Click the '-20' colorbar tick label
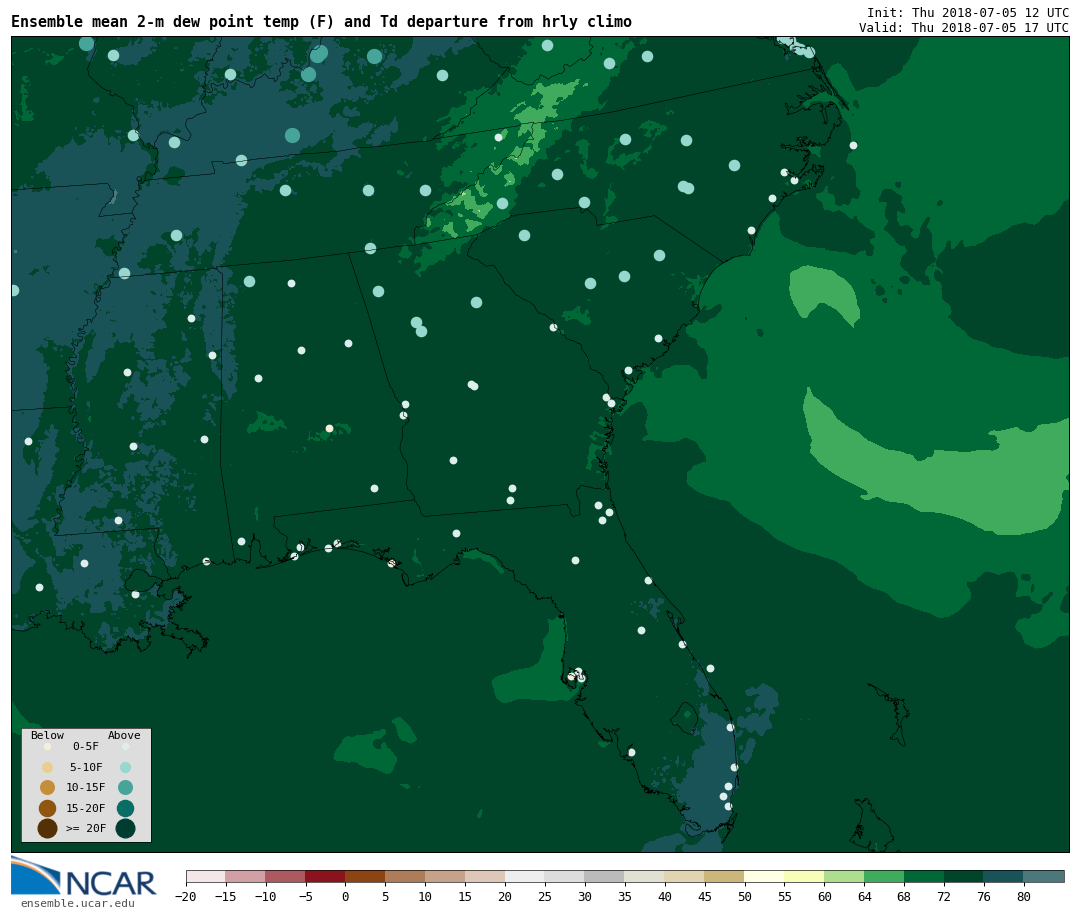1080x915 pixels. [186, 896]
